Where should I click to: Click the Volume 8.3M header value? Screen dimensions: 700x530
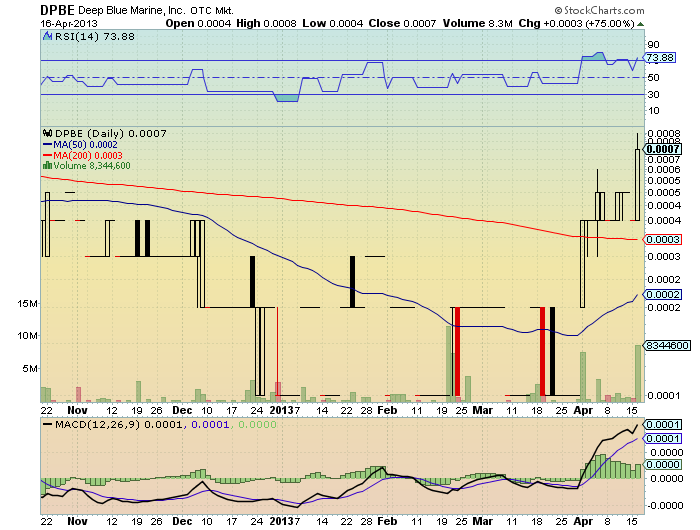pyautogui.click(x=477, y=24)
